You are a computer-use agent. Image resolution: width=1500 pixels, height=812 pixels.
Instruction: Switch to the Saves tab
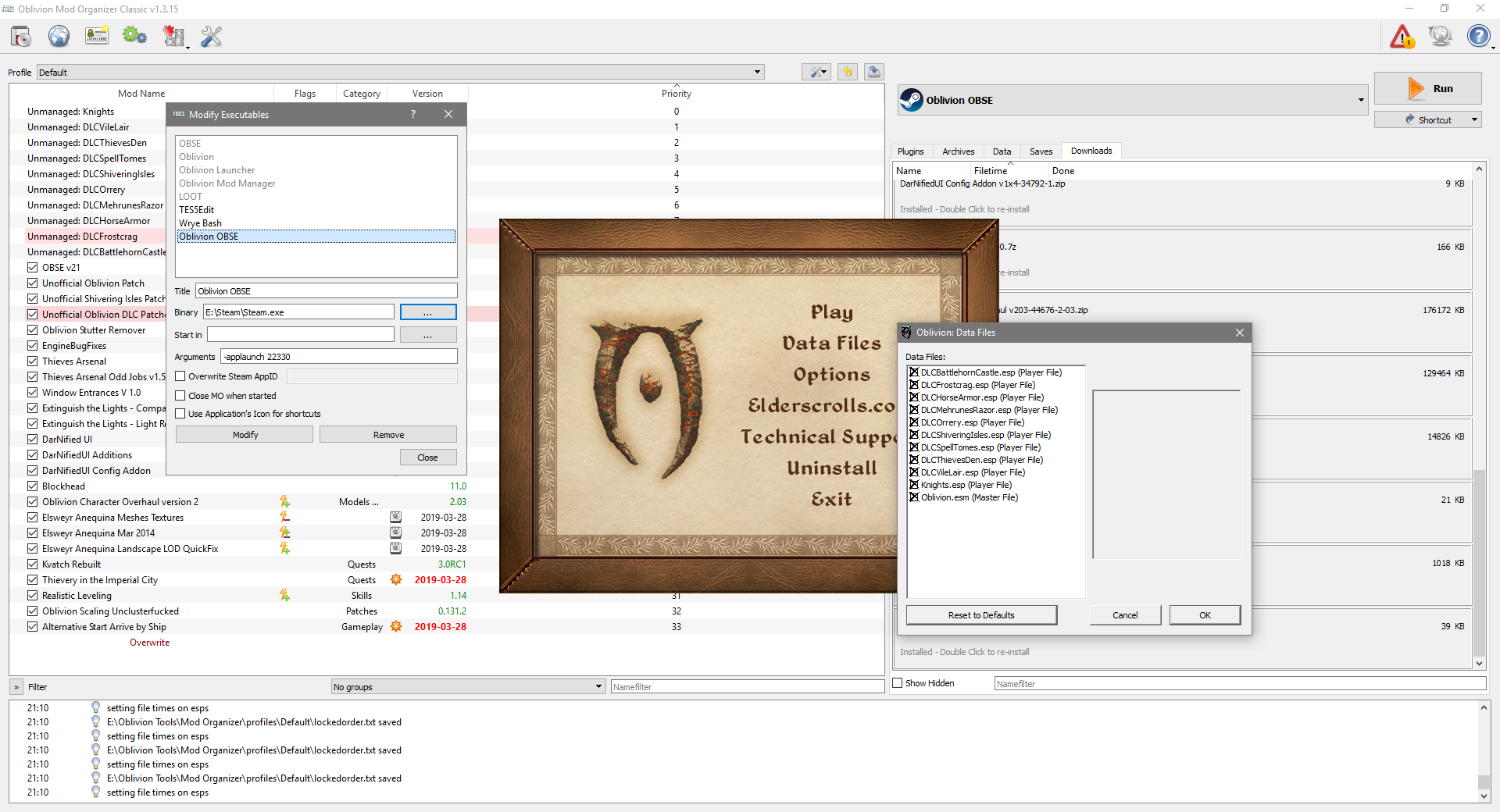click(1041, 151)
